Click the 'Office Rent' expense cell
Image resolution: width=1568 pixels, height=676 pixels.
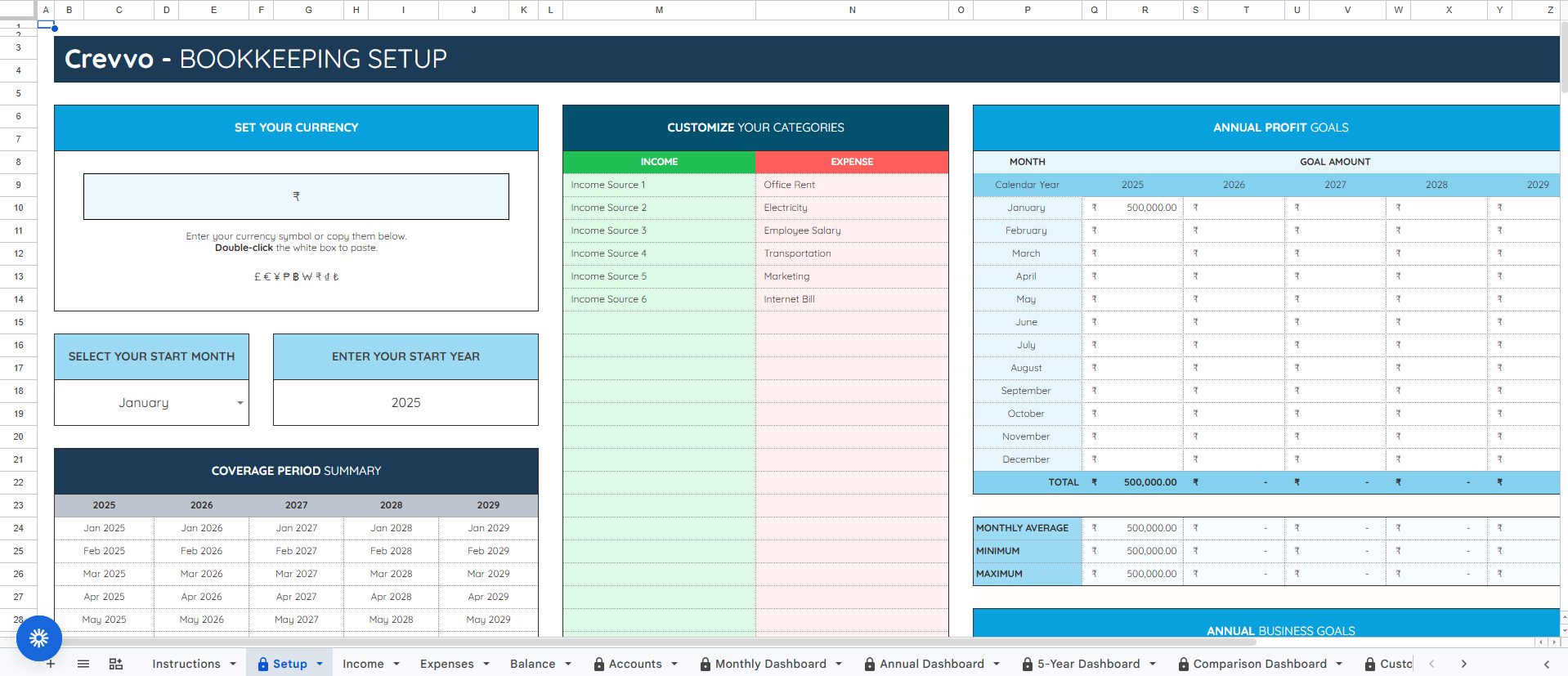coord(852,185)
